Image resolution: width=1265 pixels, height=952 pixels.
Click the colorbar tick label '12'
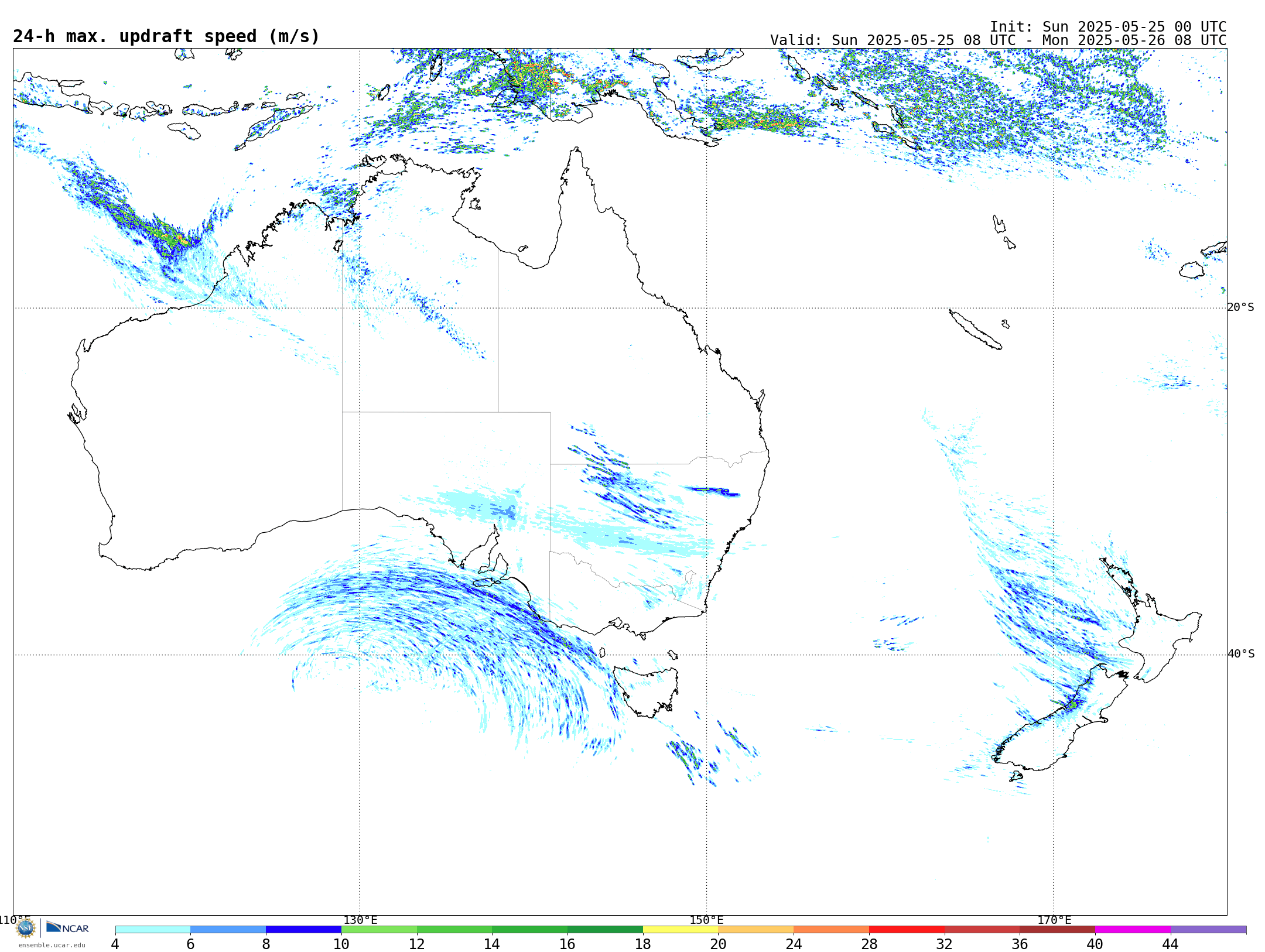point(417,944)
